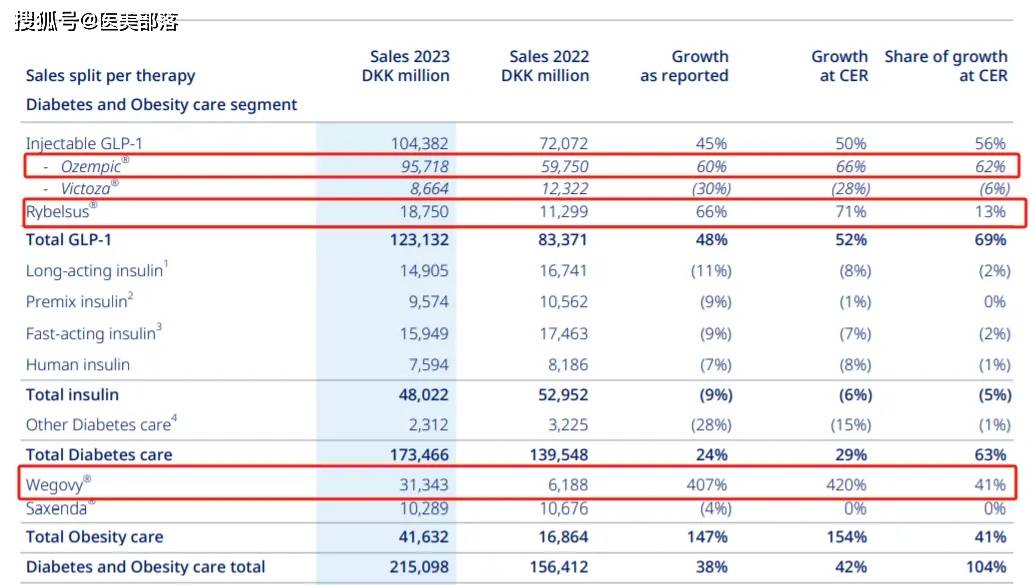Click Human insulin 2023 sales 7,594

click(x=428, y=364)
